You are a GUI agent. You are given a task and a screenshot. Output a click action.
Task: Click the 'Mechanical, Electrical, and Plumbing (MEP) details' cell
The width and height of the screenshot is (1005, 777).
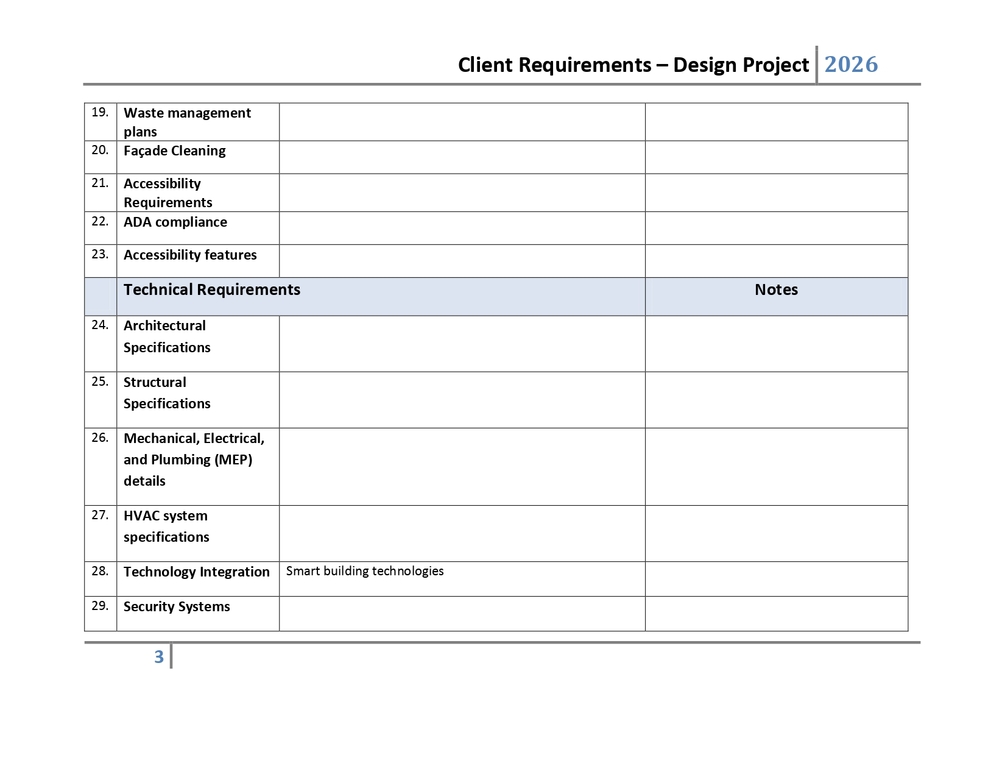click(x=198, y=467)
